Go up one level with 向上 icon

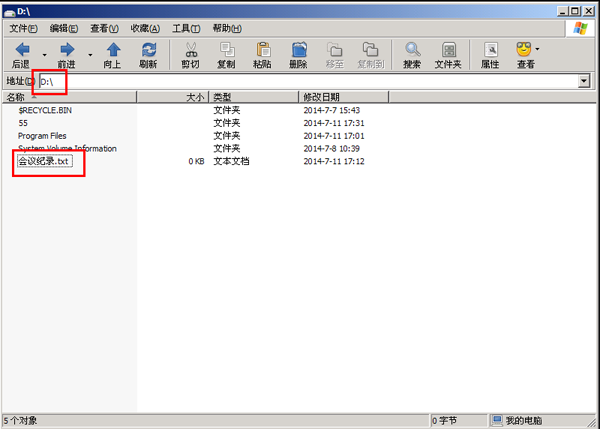(x=113, y=50)
